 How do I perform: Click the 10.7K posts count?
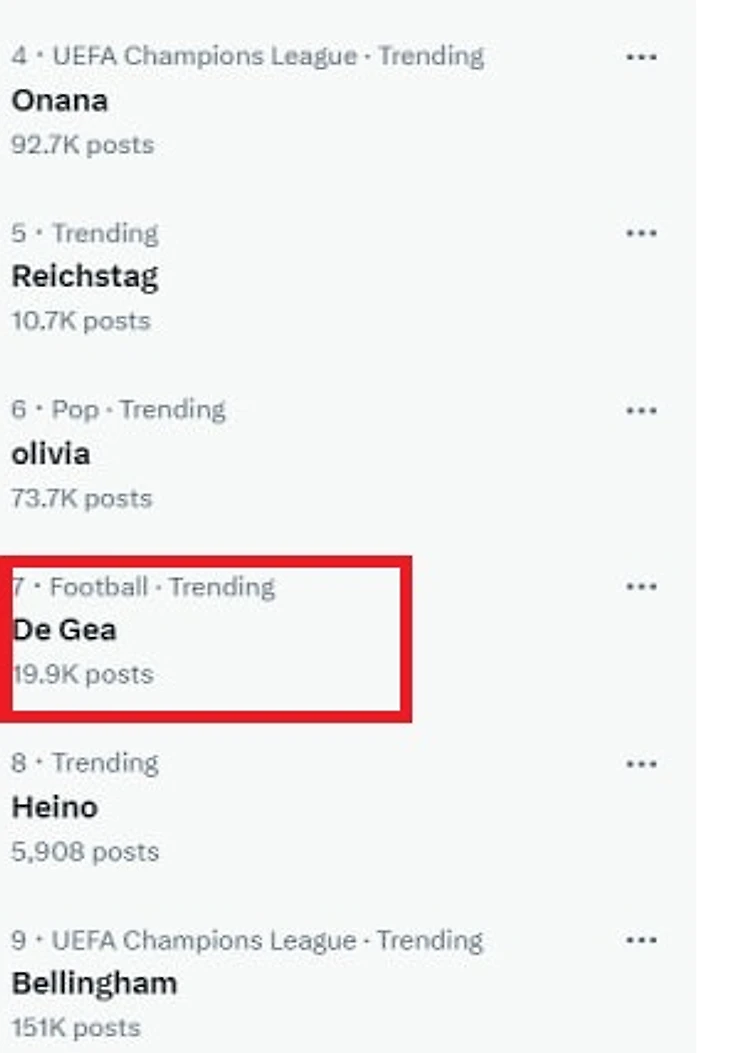point(80,321)
